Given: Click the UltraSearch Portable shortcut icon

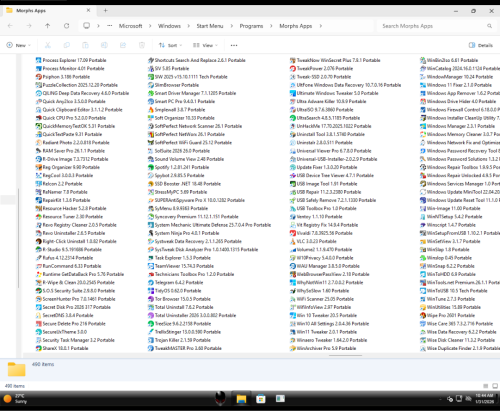Looking at the screenshot, I should 293,118.
